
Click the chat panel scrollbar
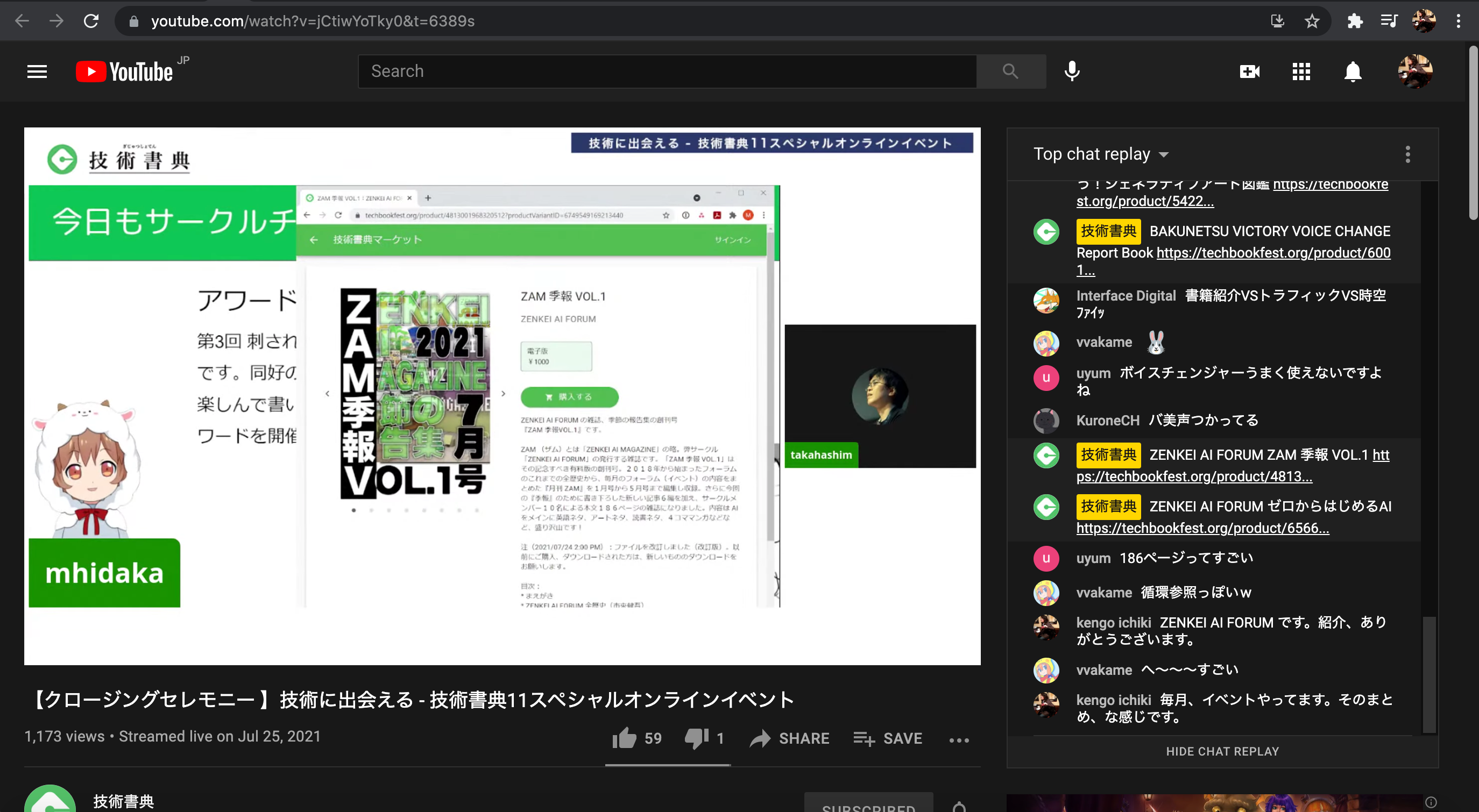point(1429,675)
